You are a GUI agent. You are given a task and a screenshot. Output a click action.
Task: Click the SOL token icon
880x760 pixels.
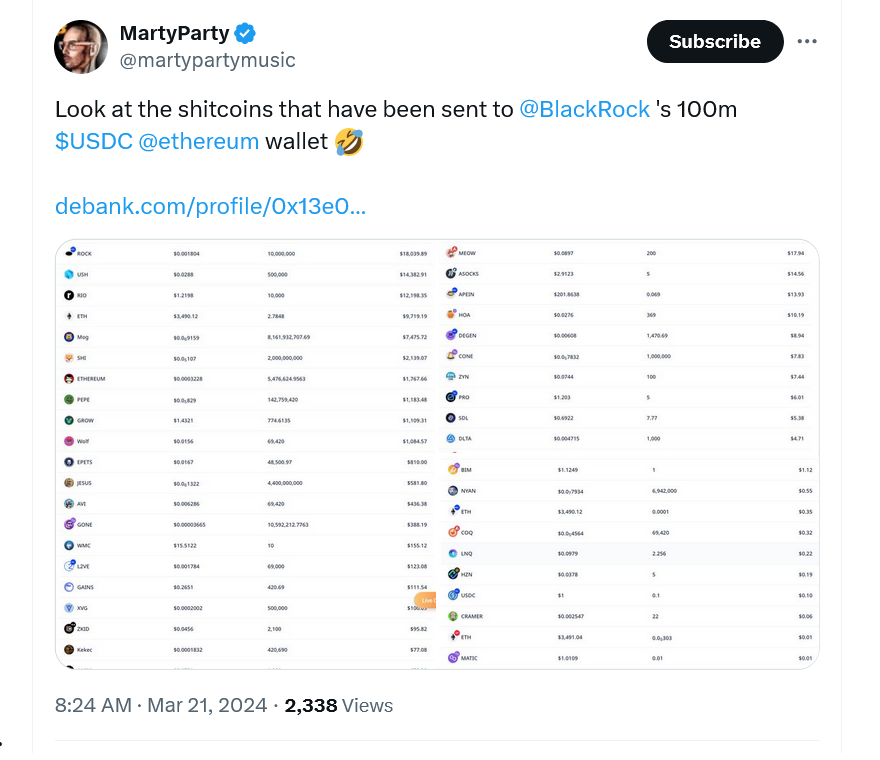pyautogui.click(x=451, y=418)
